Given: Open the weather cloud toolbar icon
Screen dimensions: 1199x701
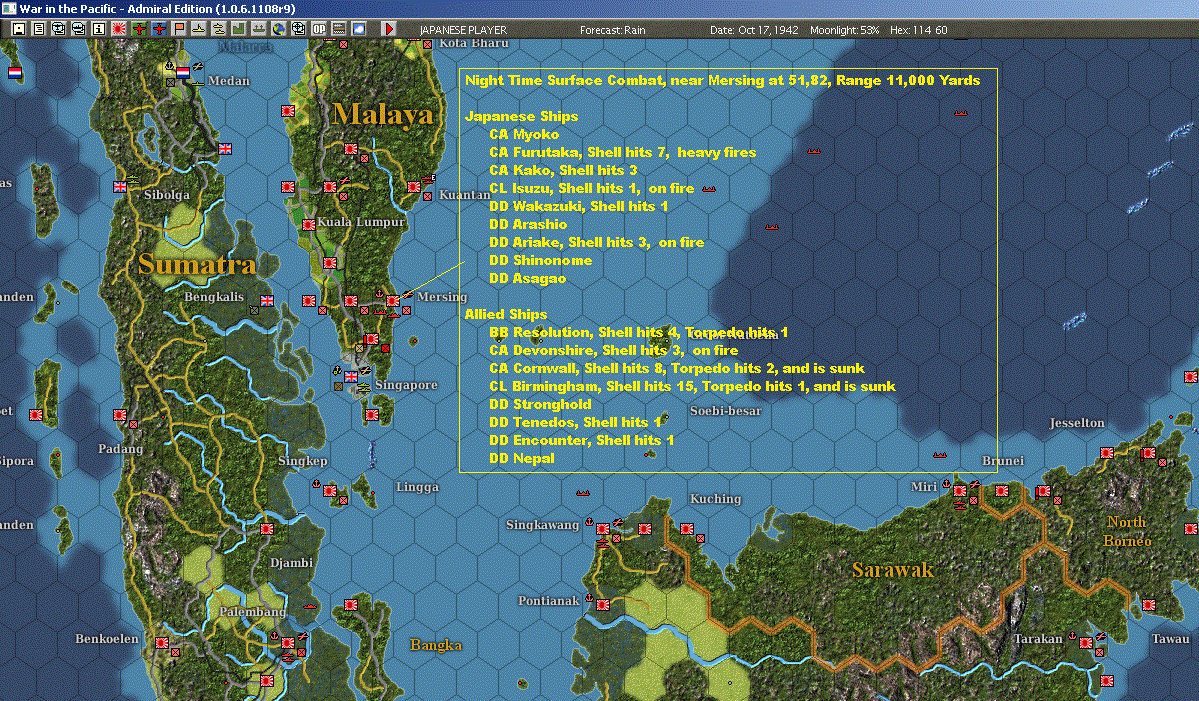Looking at the screenshot, I should pos(359,29).
